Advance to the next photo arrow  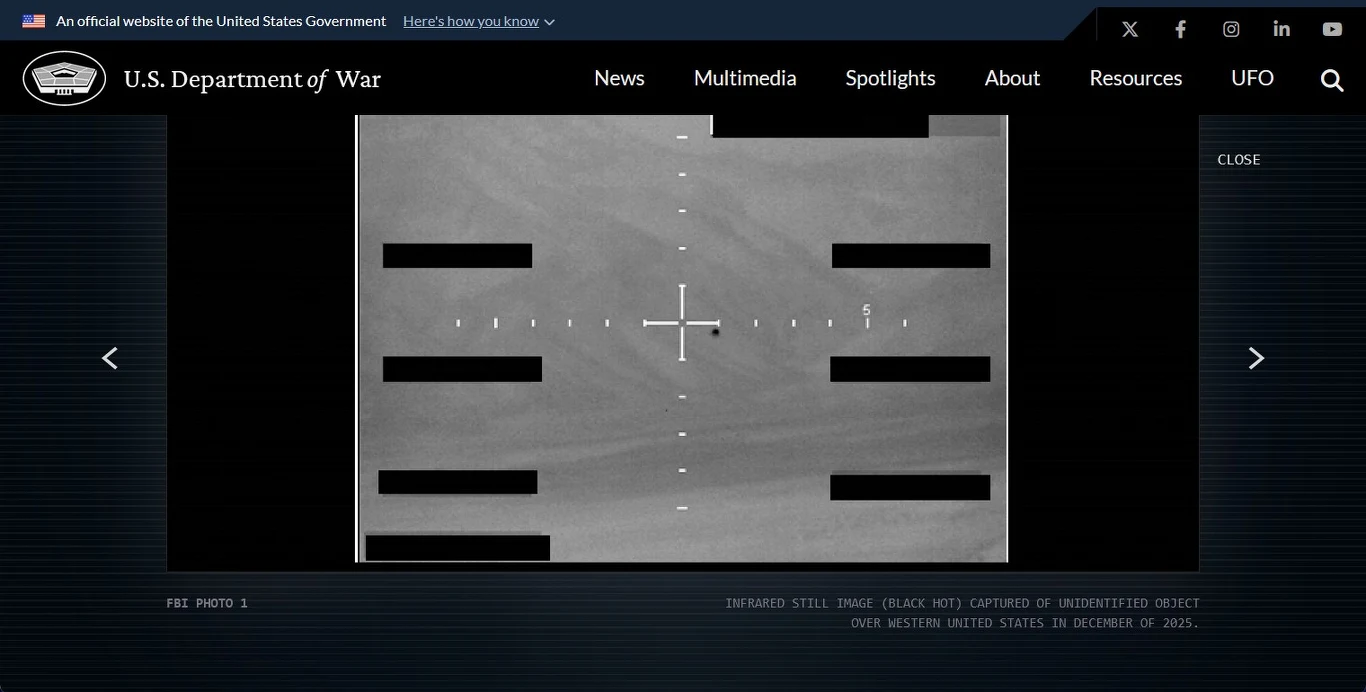1257,358
